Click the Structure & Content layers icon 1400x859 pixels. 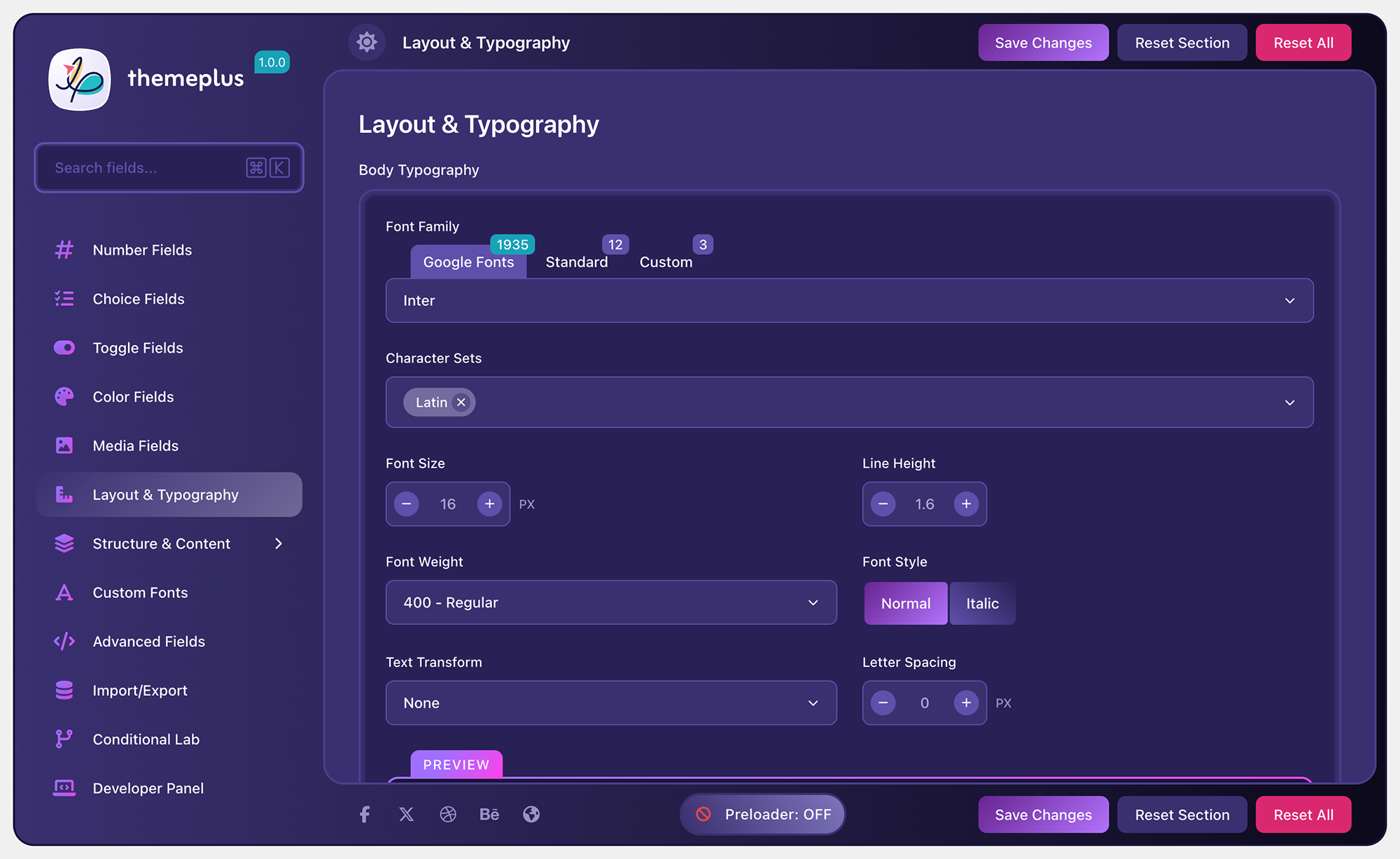64,544
